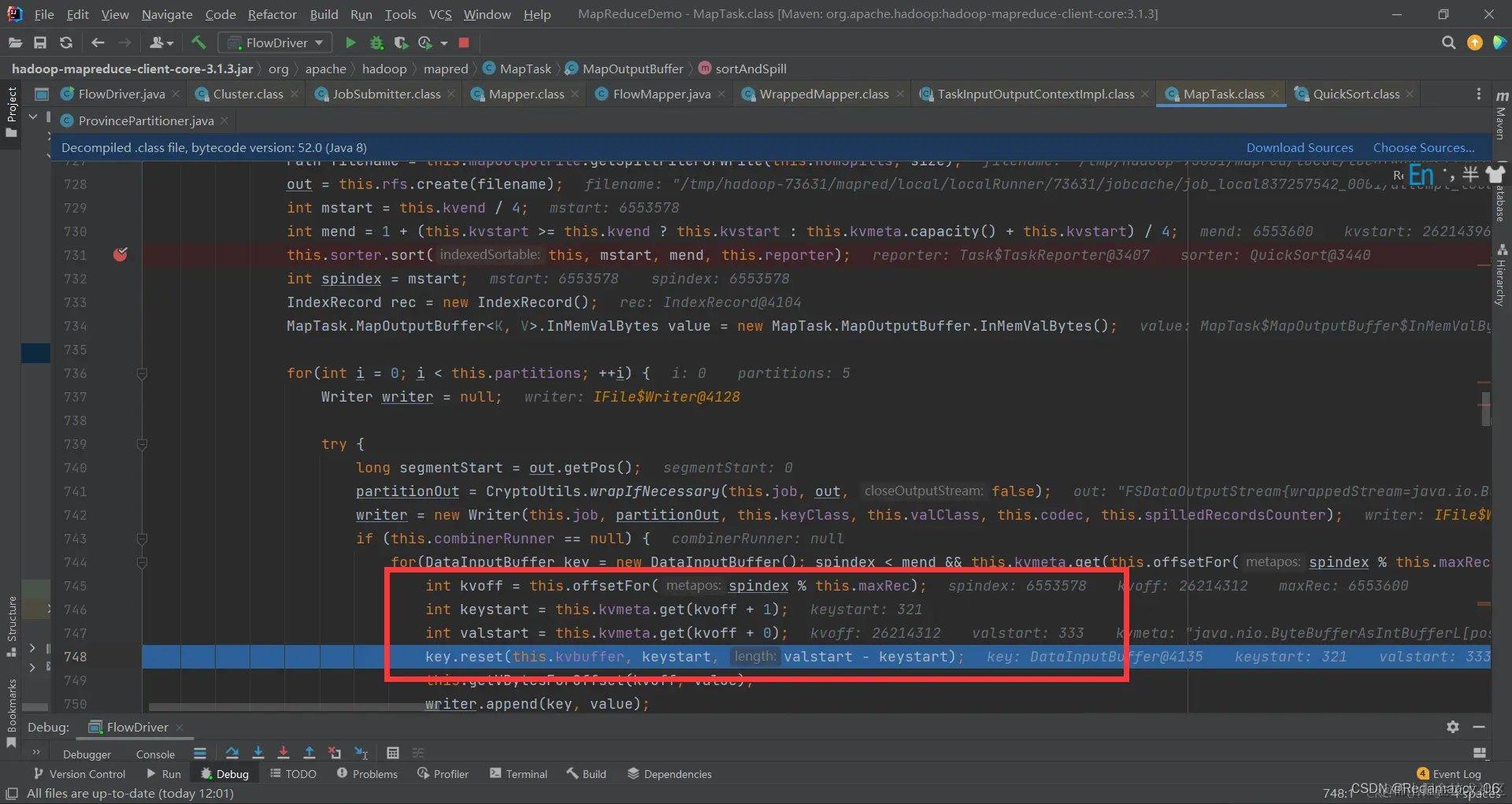The image size is (1512, 804).
Task: Reload all files from disk
Action: click(66, 43)
